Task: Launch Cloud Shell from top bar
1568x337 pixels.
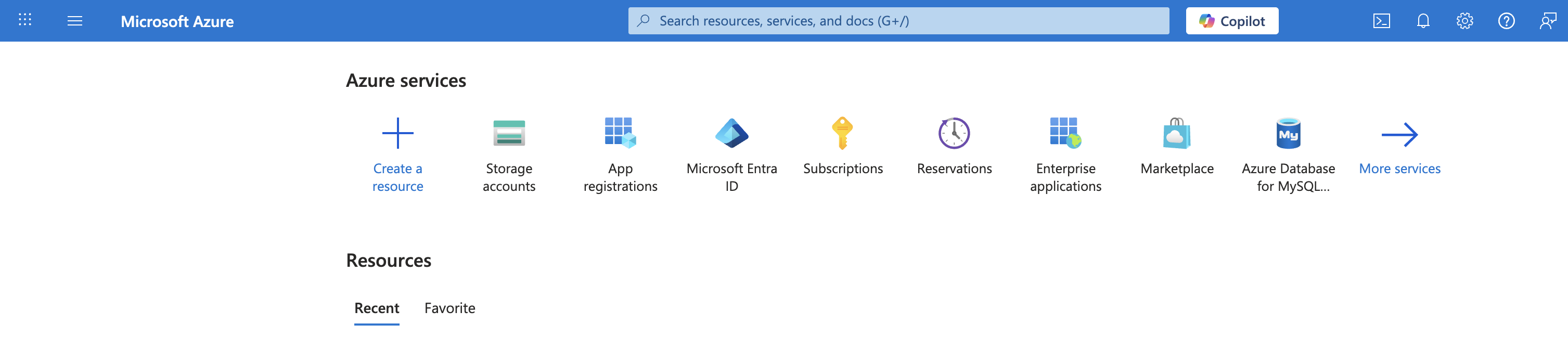Action: tap(1382, 21)
